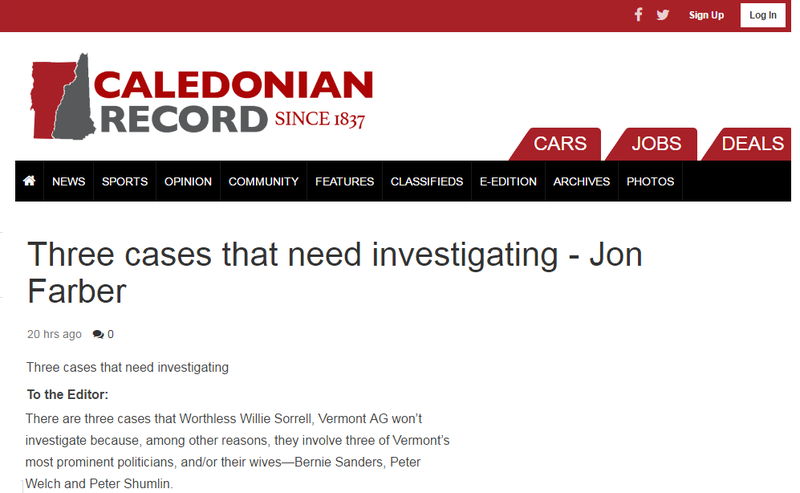The height and width of the screenshot is (493, 800).
Task: Open Classifieds in the navigation bar
Action: [427, 181]
